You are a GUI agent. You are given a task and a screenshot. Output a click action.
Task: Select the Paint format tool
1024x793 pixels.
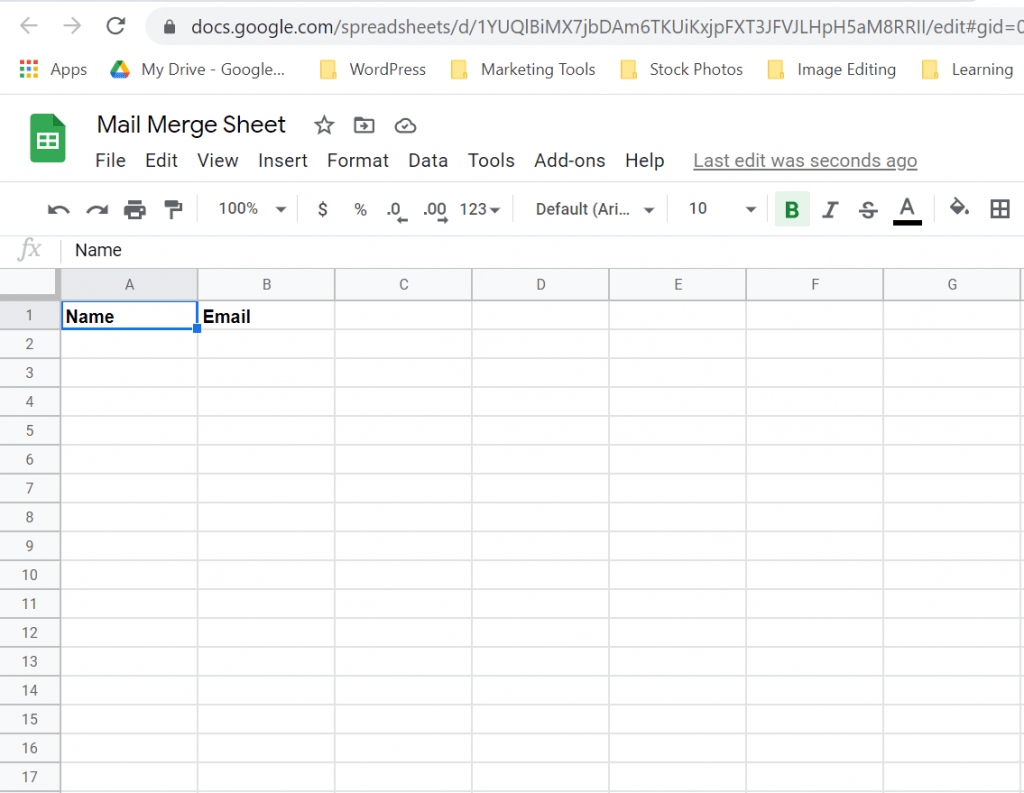172,209
